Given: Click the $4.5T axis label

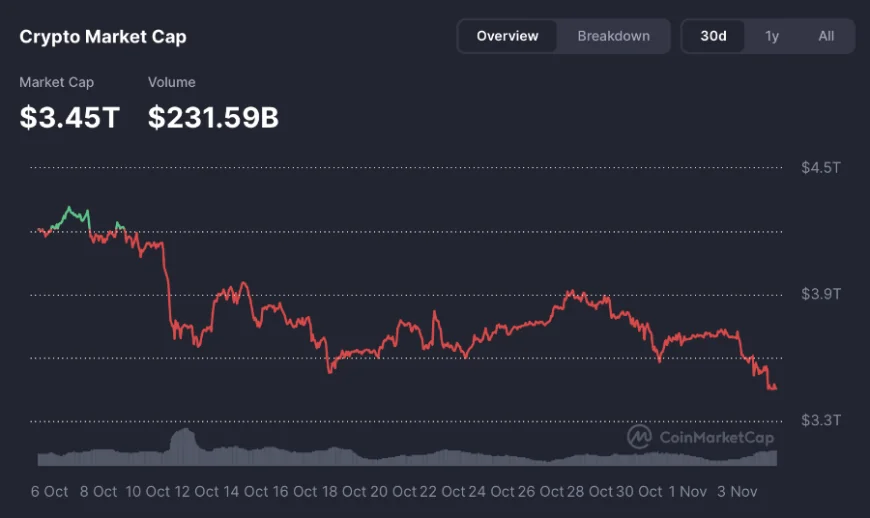Looking at the screenshot, I should tap(820, 167).
